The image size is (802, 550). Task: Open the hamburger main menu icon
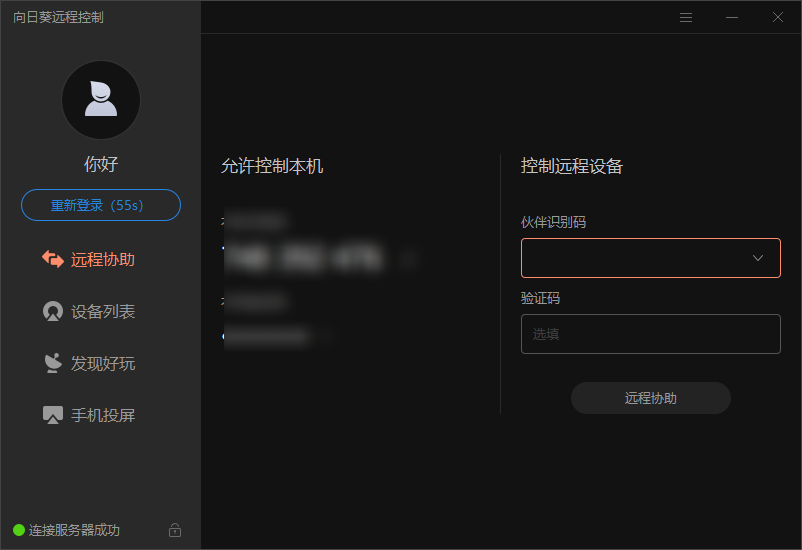(686, 17)
